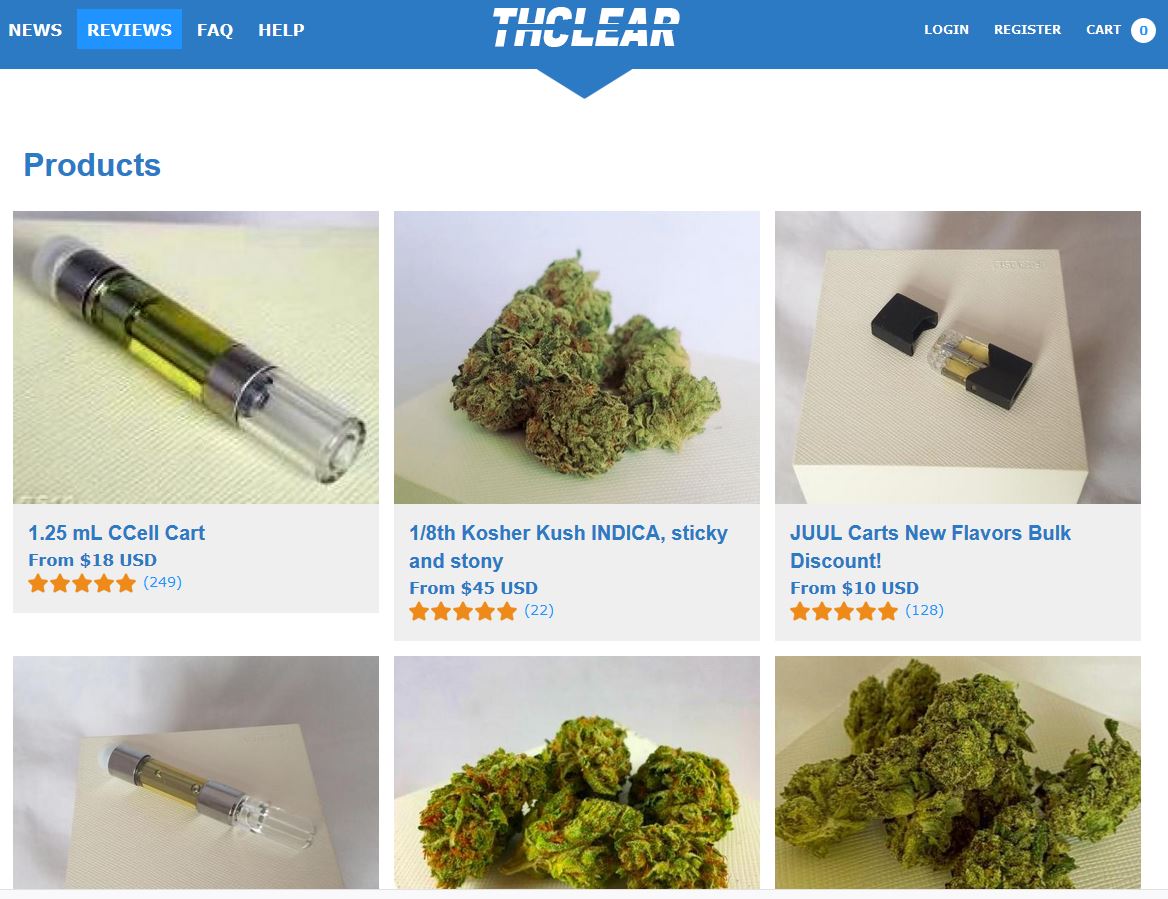The height and width of the screenshot is (899, 1168).
Task: Click star rating under JUUL Carts
Action: point(844,611)
